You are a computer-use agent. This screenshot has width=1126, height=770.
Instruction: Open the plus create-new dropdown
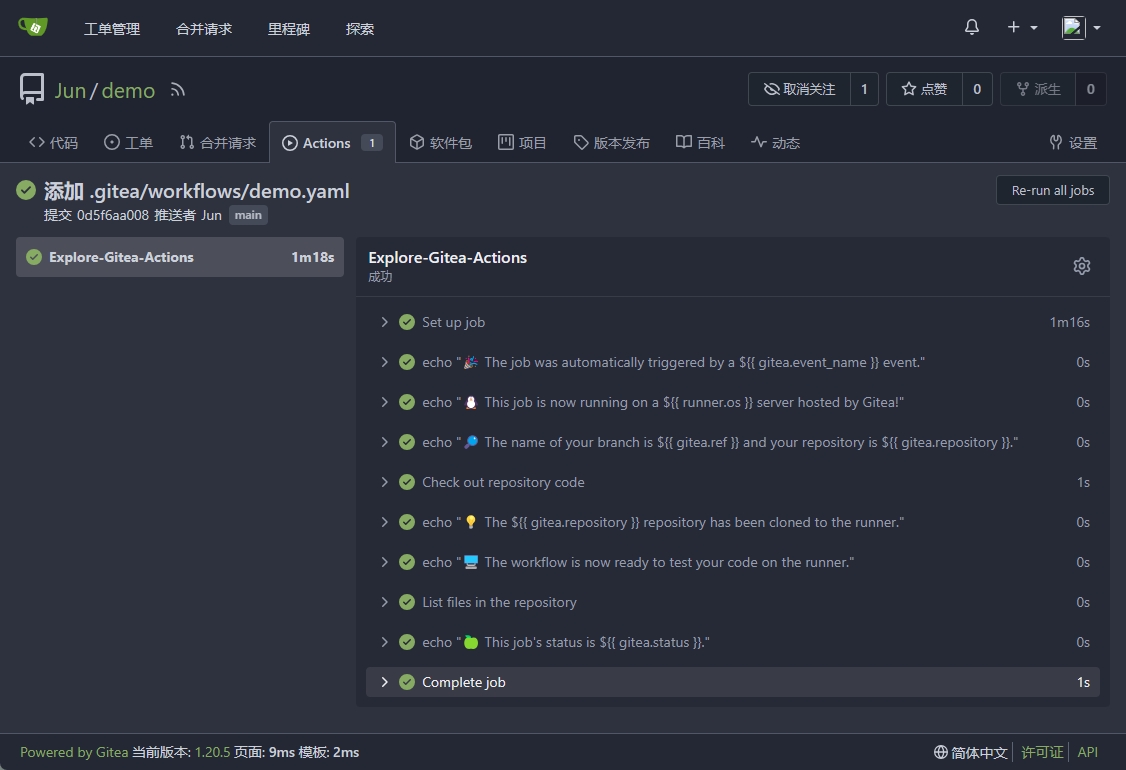(1021, 28)
